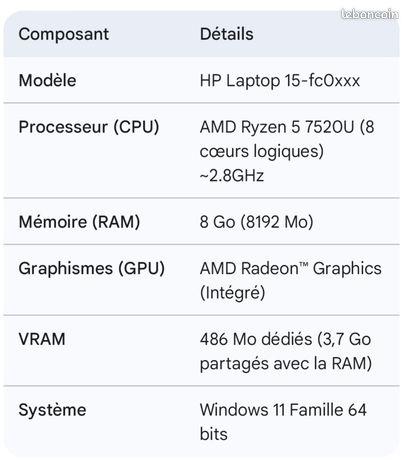407x460 pixels.
Task: Select AMD Ryzen 5 7520U text
Action: click(x=277, y=127)
